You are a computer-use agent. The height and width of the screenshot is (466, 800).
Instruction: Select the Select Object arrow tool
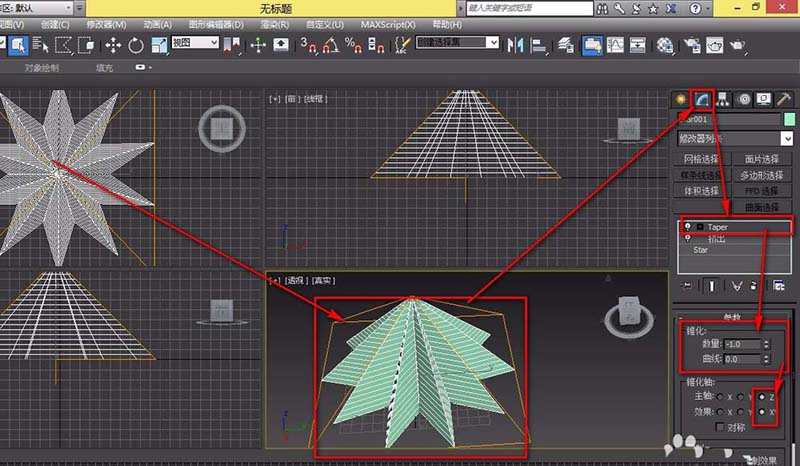tap(18, 45)
